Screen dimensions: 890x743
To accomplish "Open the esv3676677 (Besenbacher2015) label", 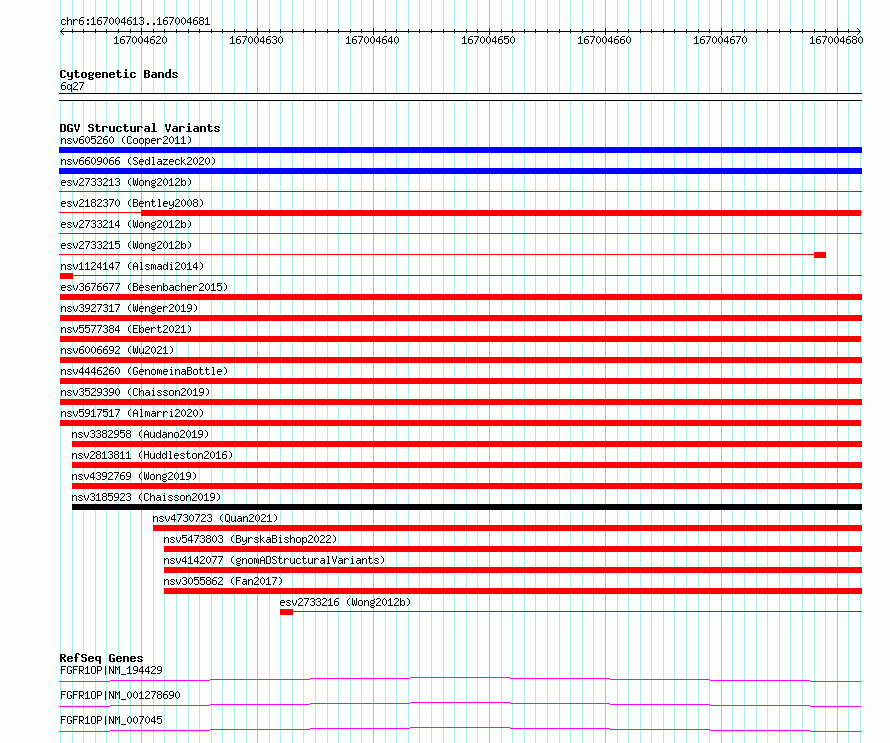I will point(144,287).
